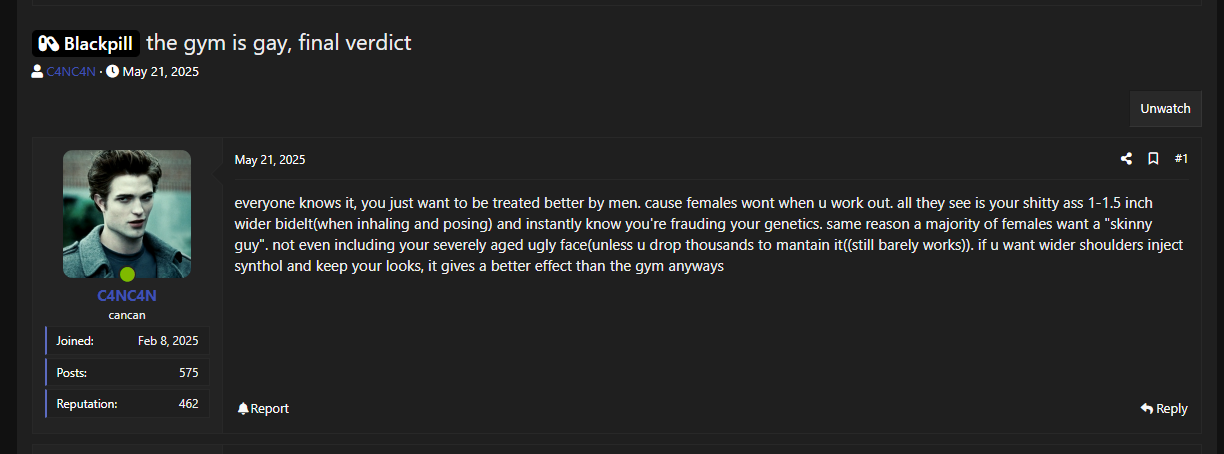The height and width of the screenshot is (454, 1224).
Task: Click the thread start date in header
Action: (161, 71)
